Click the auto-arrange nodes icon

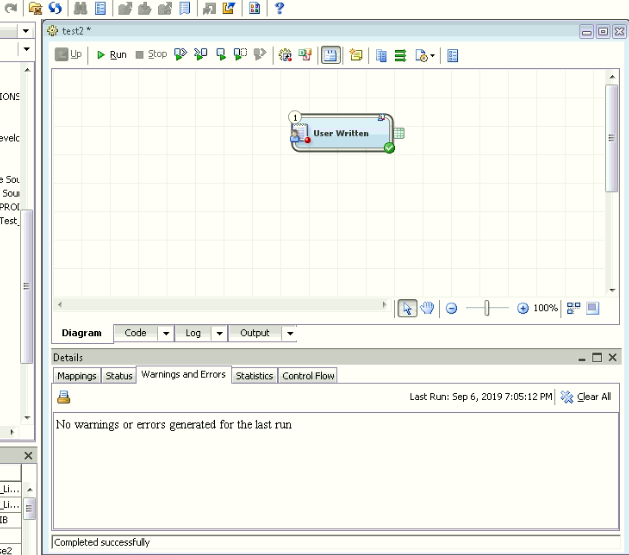pyautogui.click(x=573, y=308)
